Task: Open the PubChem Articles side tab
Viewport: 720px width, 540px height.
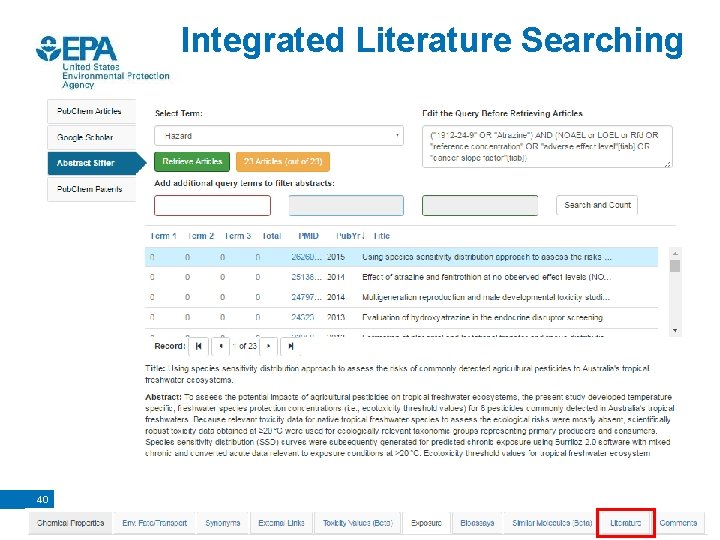Action: [x=91, y=111]
